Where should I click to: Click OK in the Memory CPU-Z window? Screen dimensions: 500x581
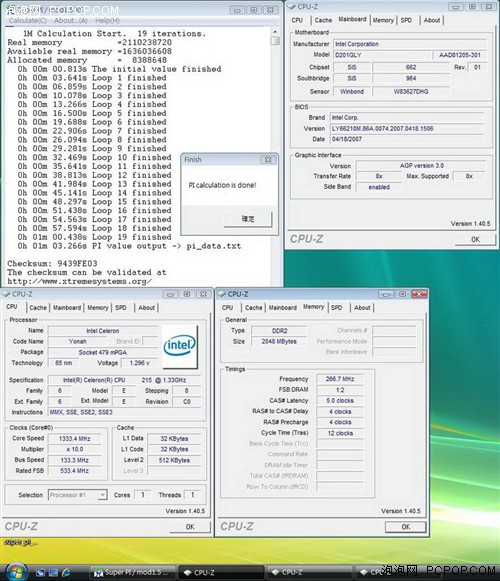click(406, 527)
